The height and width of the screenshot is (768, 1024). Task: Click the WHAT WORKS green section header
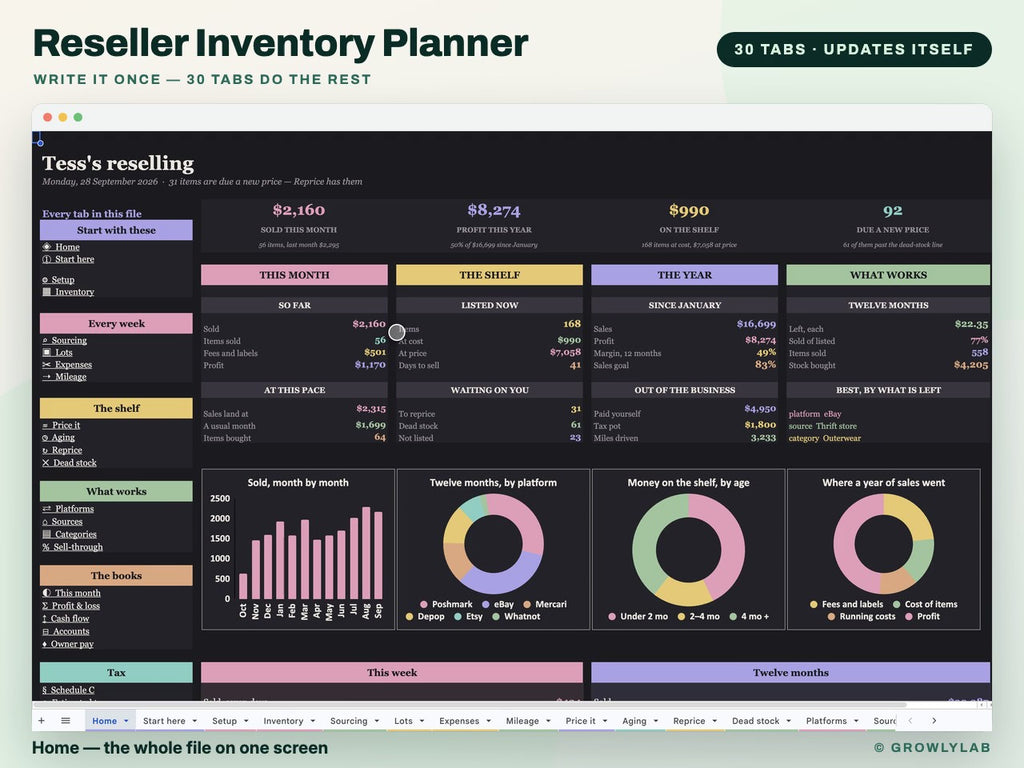[x=888, y=275]
